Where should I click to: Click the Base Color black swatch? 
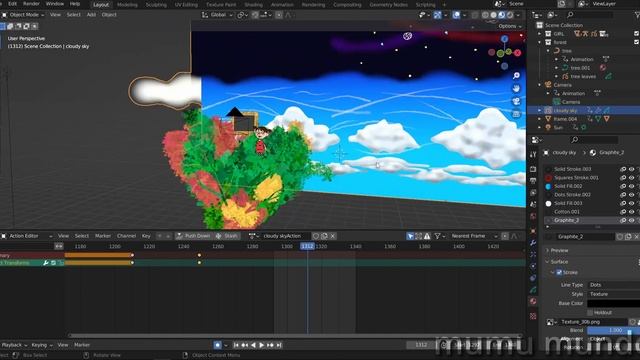tap(613, 303)
